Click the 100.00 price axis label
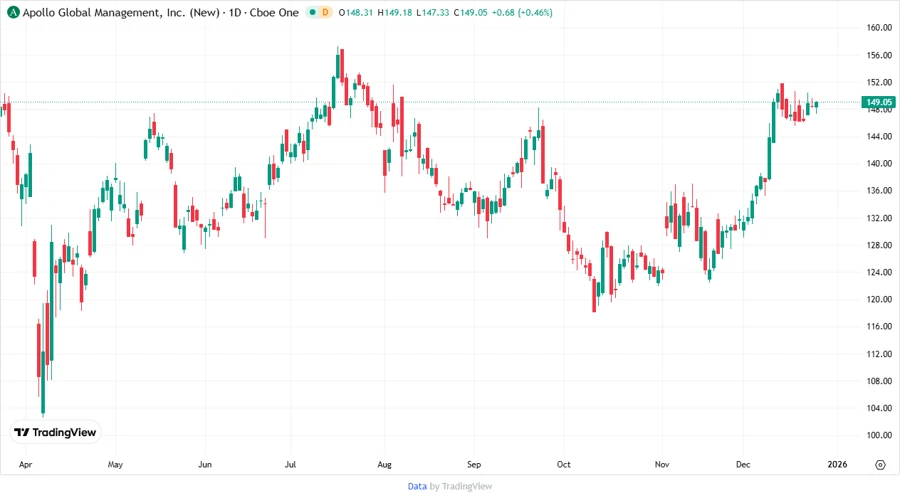 (x=879, y=435)
